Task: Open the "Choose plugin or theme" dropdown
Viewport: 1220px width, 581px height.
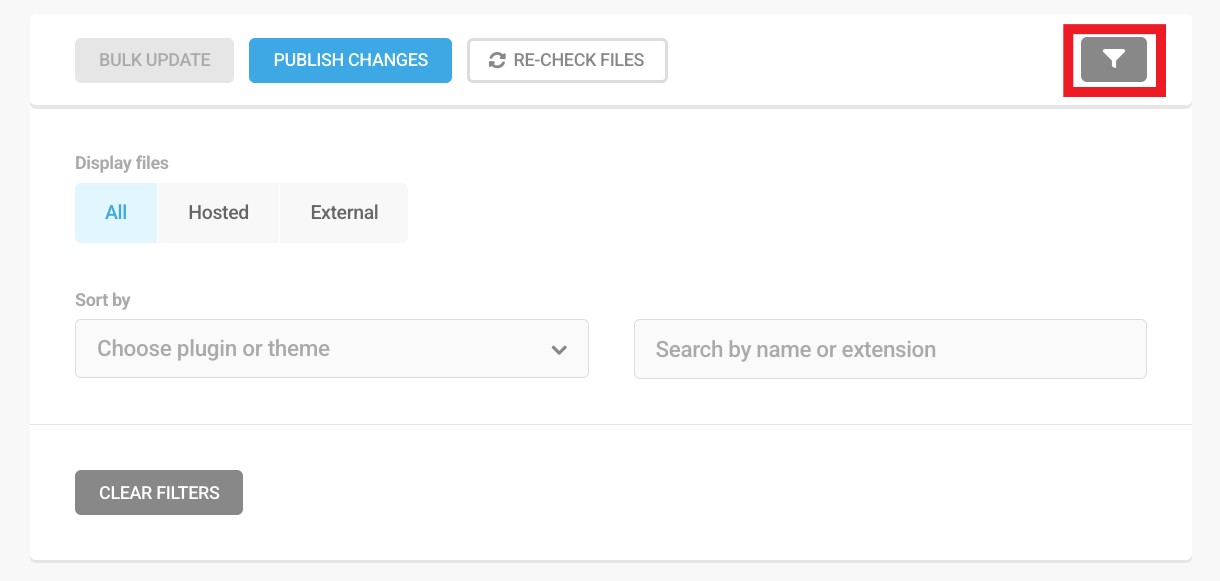Action: (332, 348)
